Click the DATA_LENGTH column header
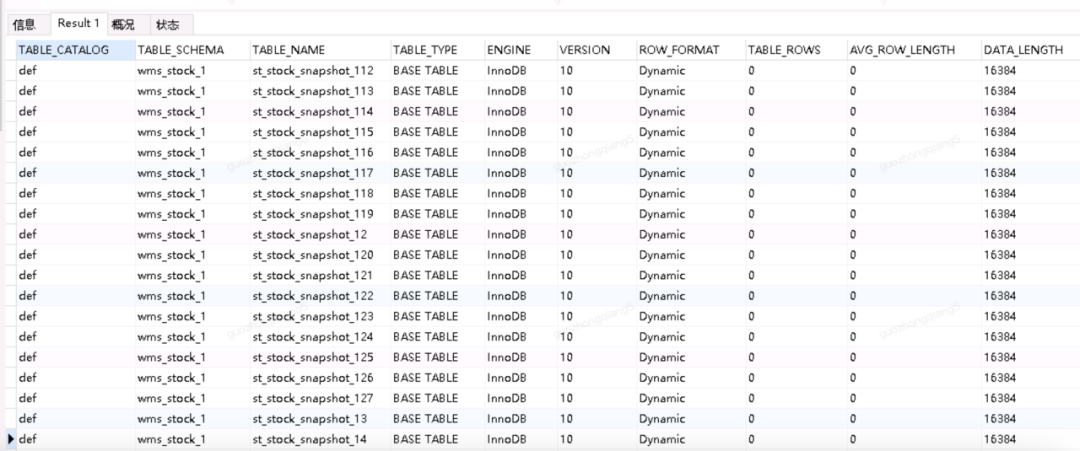This screenshot has width=1080, height=451. (x=1030, y=50)
